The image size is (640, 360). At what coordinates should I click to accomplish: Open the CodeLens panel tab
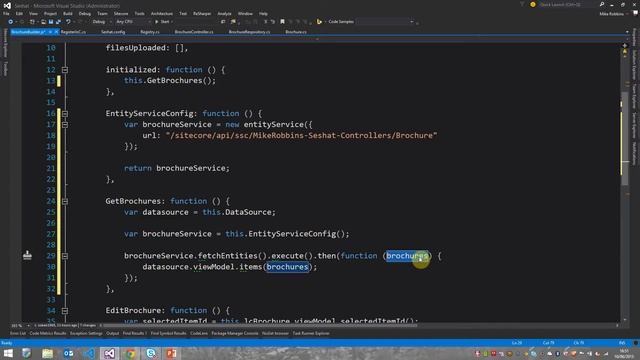point(199,333)
